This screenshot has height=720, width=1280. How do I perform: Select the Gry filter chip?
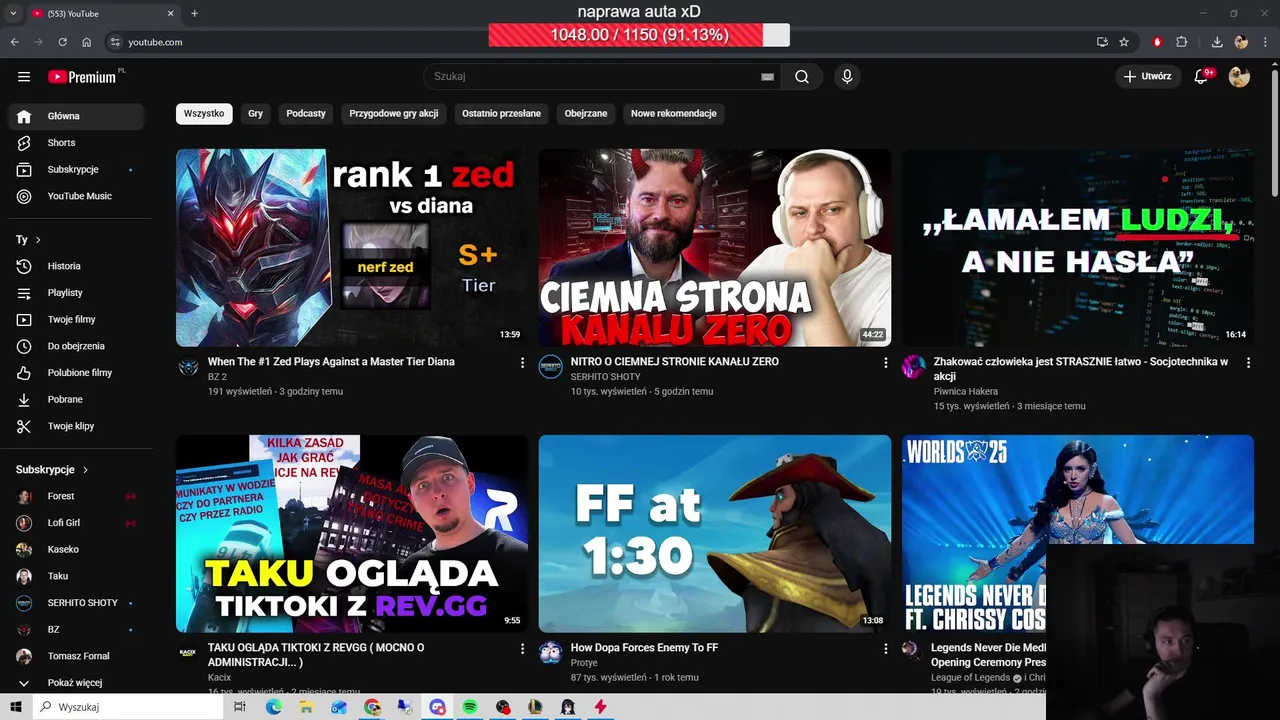click(255, 114)
